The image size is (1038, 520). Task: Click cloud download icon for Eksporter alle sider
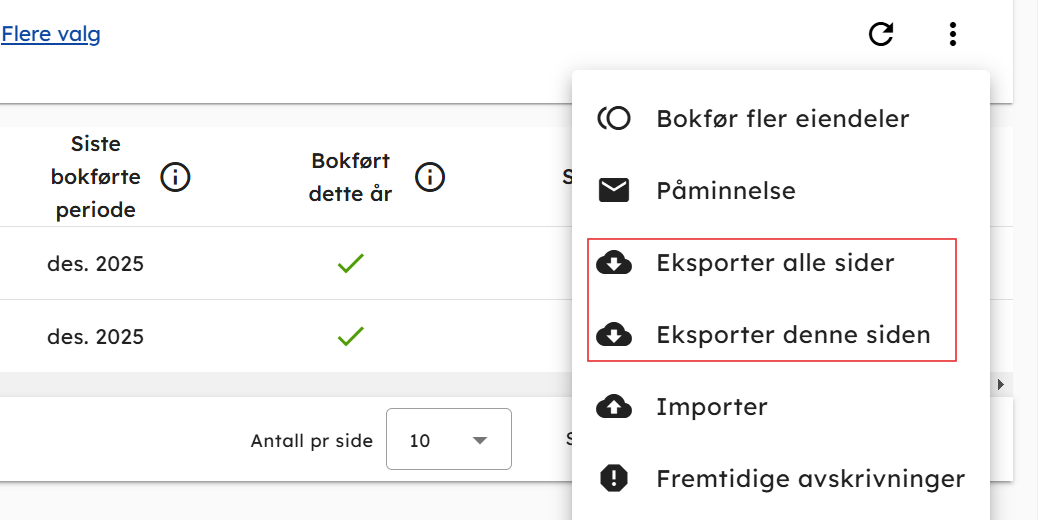pos(614,263)
